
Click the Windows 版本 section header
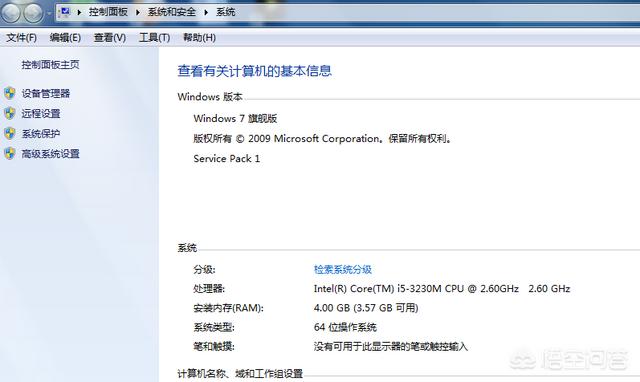[x=210, y=97]
